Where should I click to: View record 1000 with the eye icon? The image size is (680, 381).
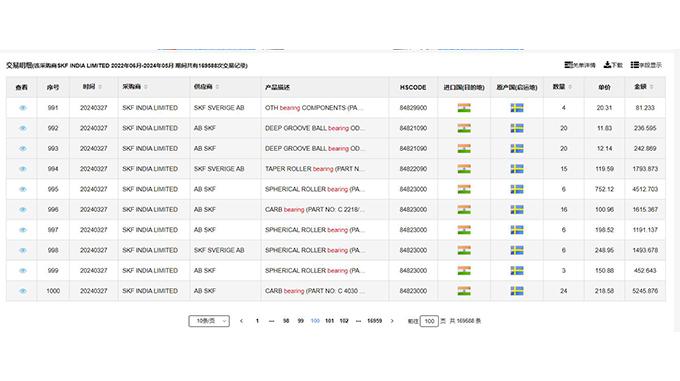(23, 291)
